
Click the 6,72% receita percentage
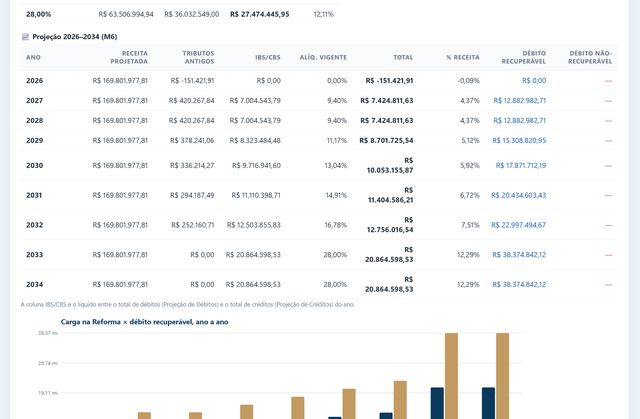(x=470, y=195)
